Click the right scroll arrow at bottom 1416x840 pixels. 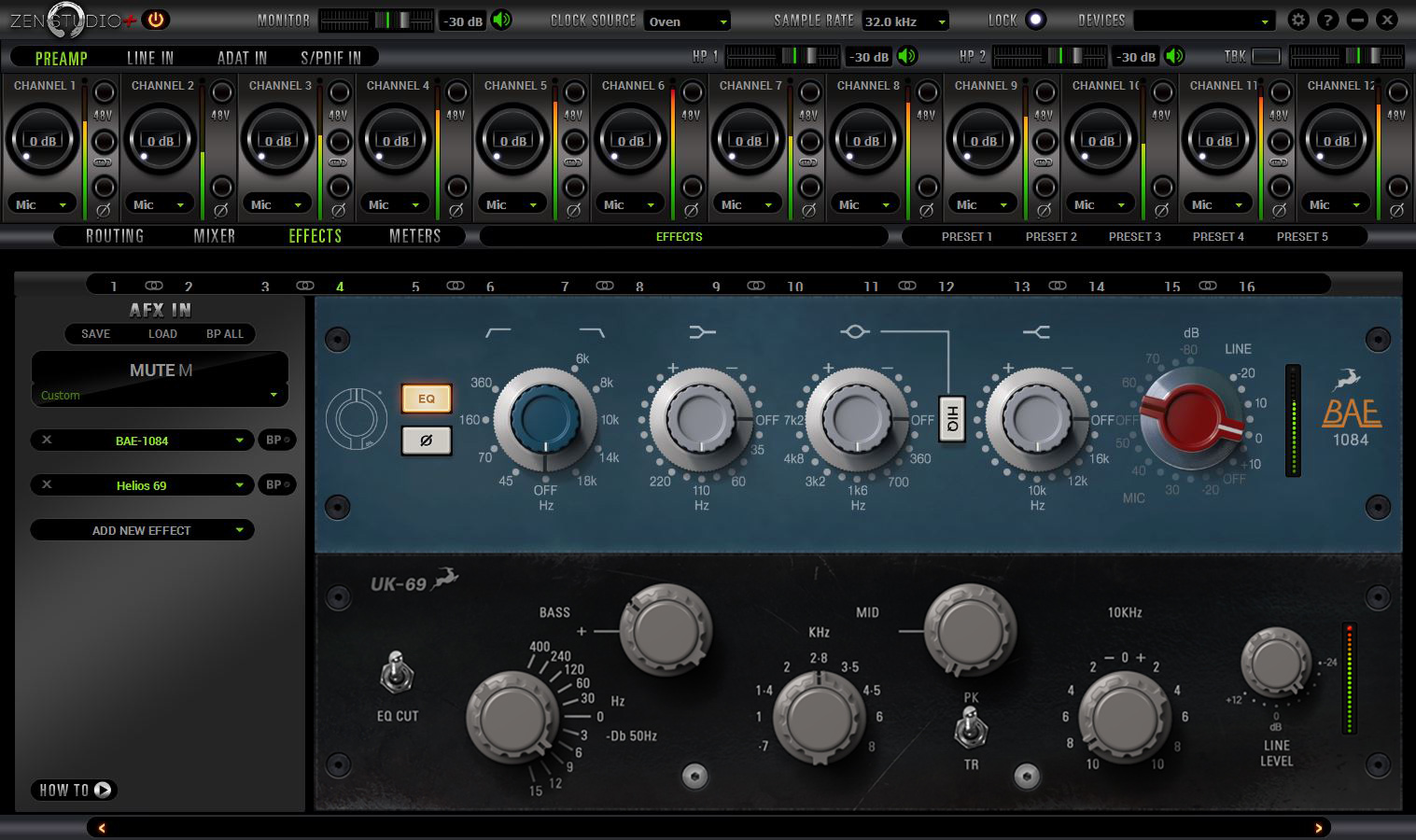(1318, 828)
